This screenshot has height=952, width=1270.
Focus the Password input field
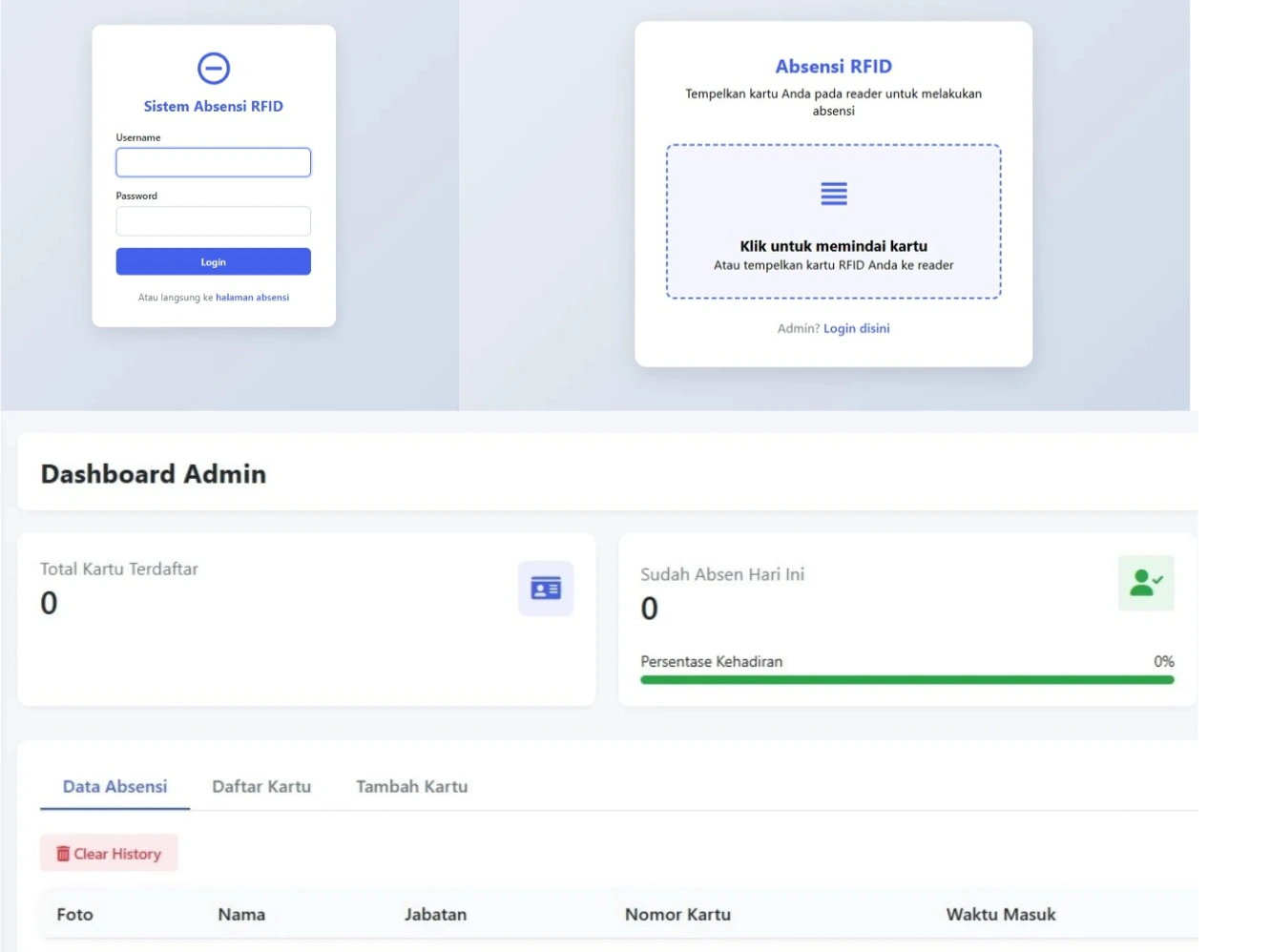214,221
